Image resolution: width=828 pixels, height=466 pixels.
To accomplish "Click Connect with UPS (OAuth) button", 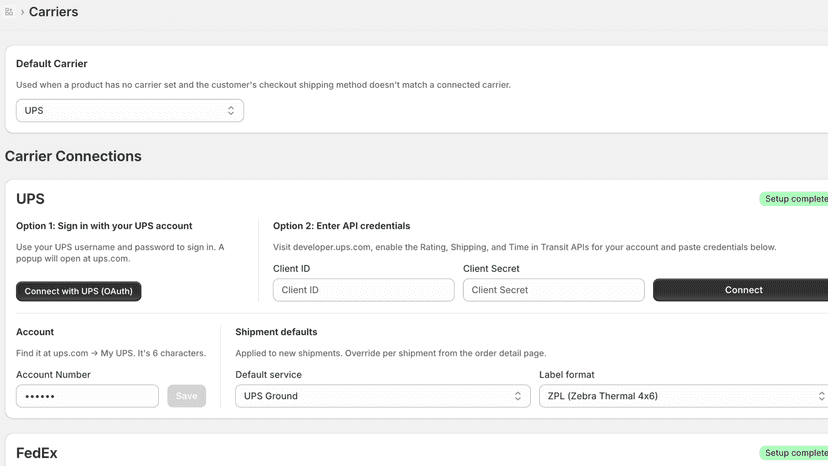I will (79, 291).
